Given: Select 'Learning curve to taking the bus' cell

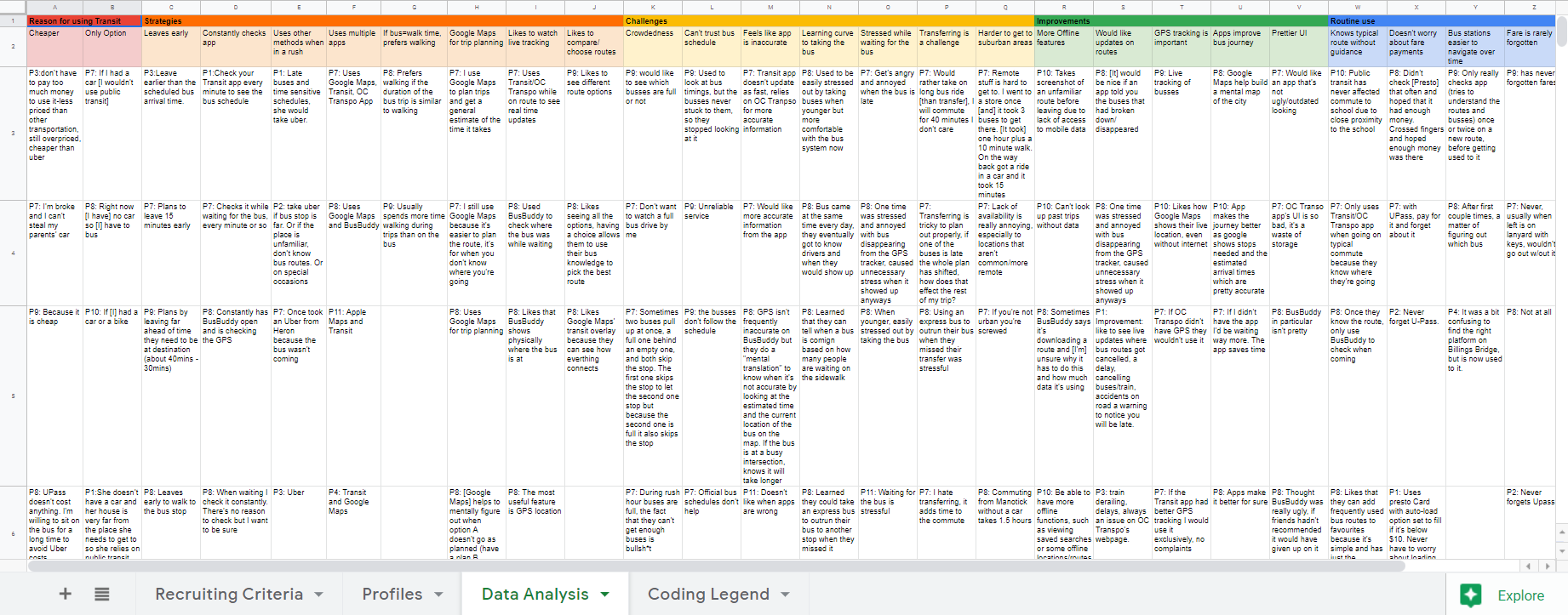Looking at the screenshot, I should click(829, 47).
